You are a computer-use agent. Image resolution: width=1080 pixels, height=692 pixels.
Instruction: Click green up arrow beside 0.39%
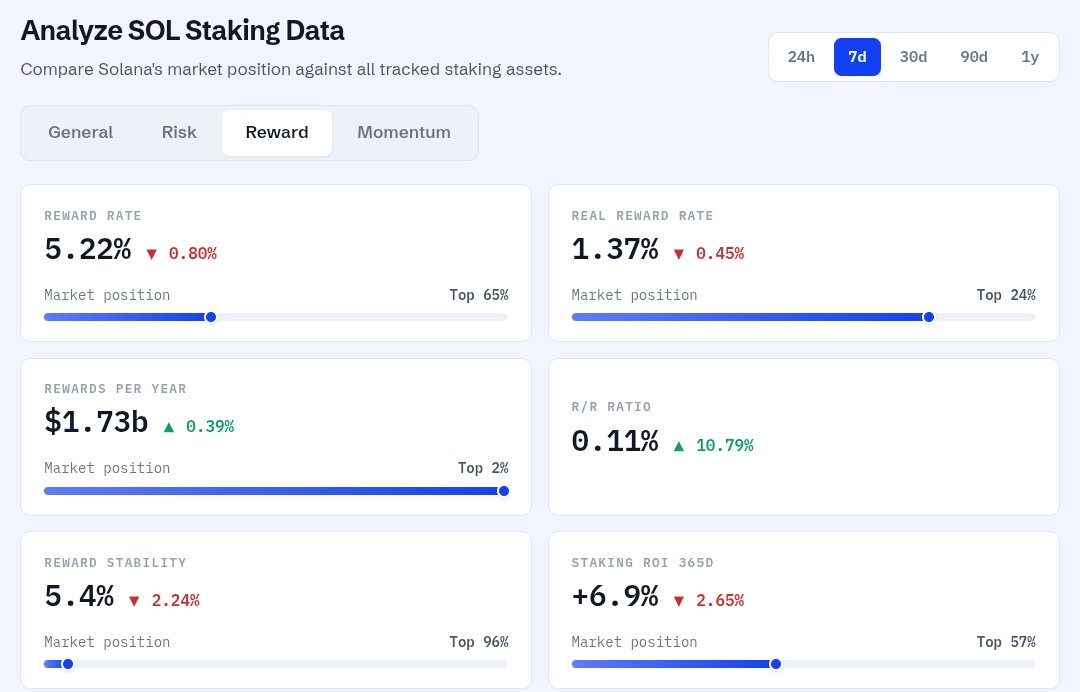pos(169,427)
